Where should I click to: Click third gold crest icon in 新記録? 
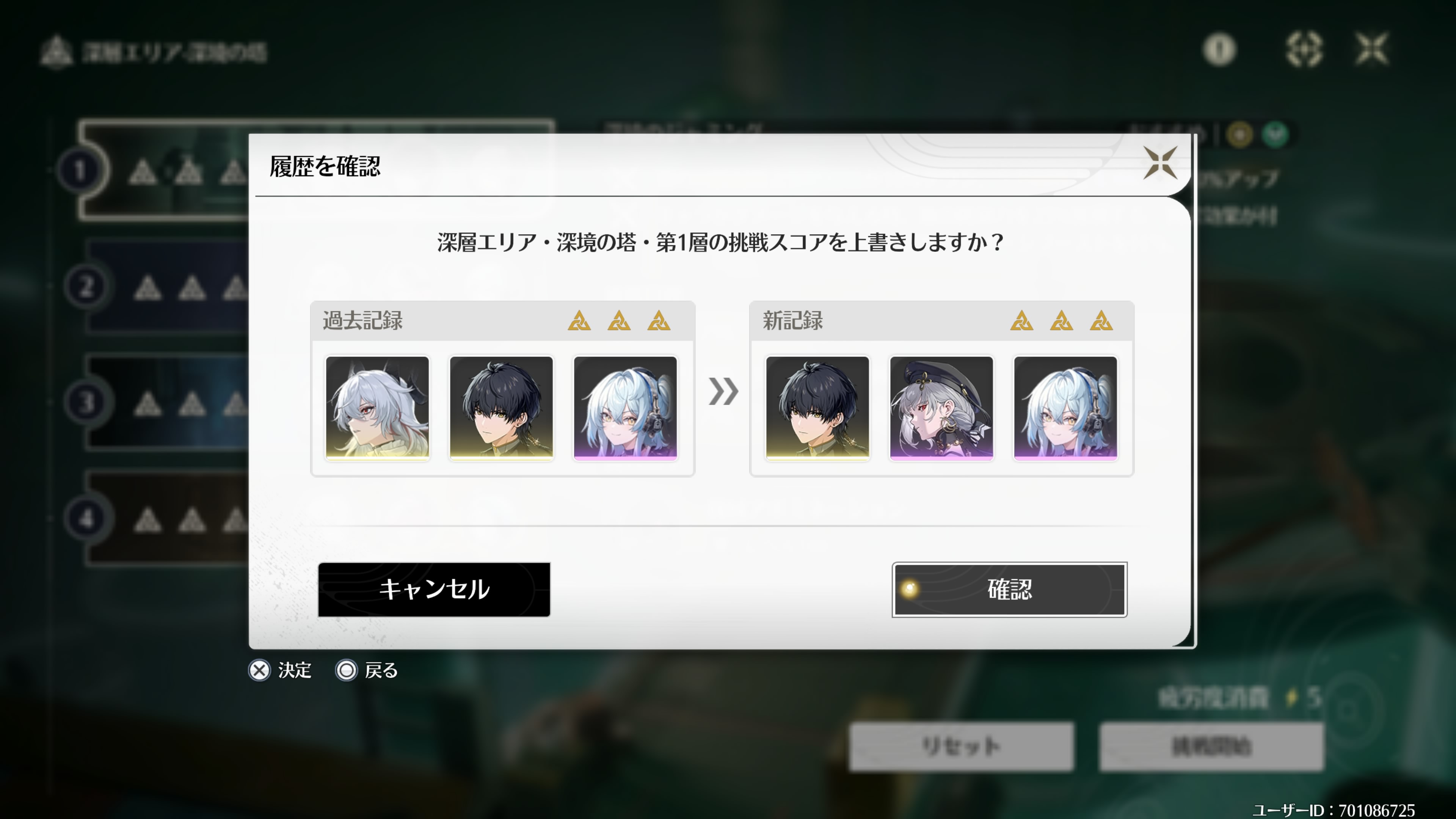point(1101,320)
